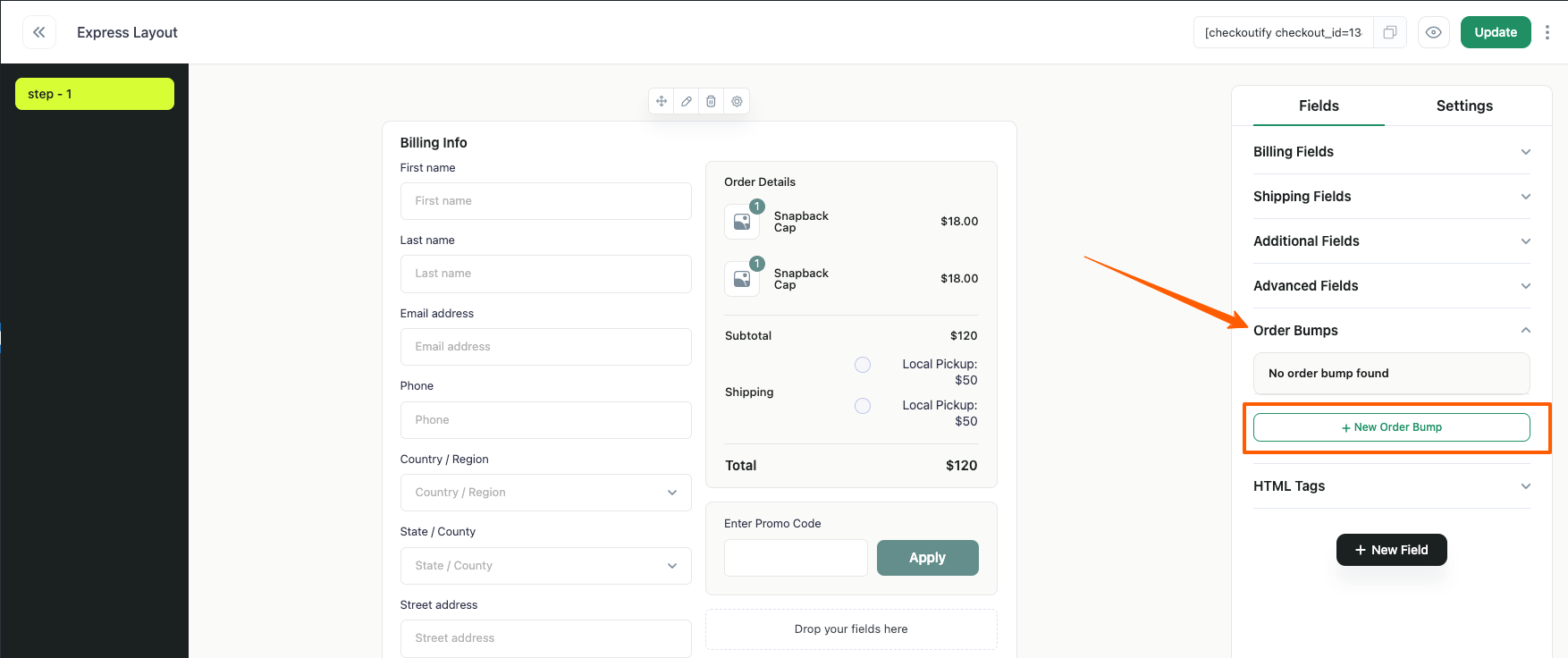Screen dimensions: 1568x658
Task: Click the eye preview icon
Action: pos(1434,32)
